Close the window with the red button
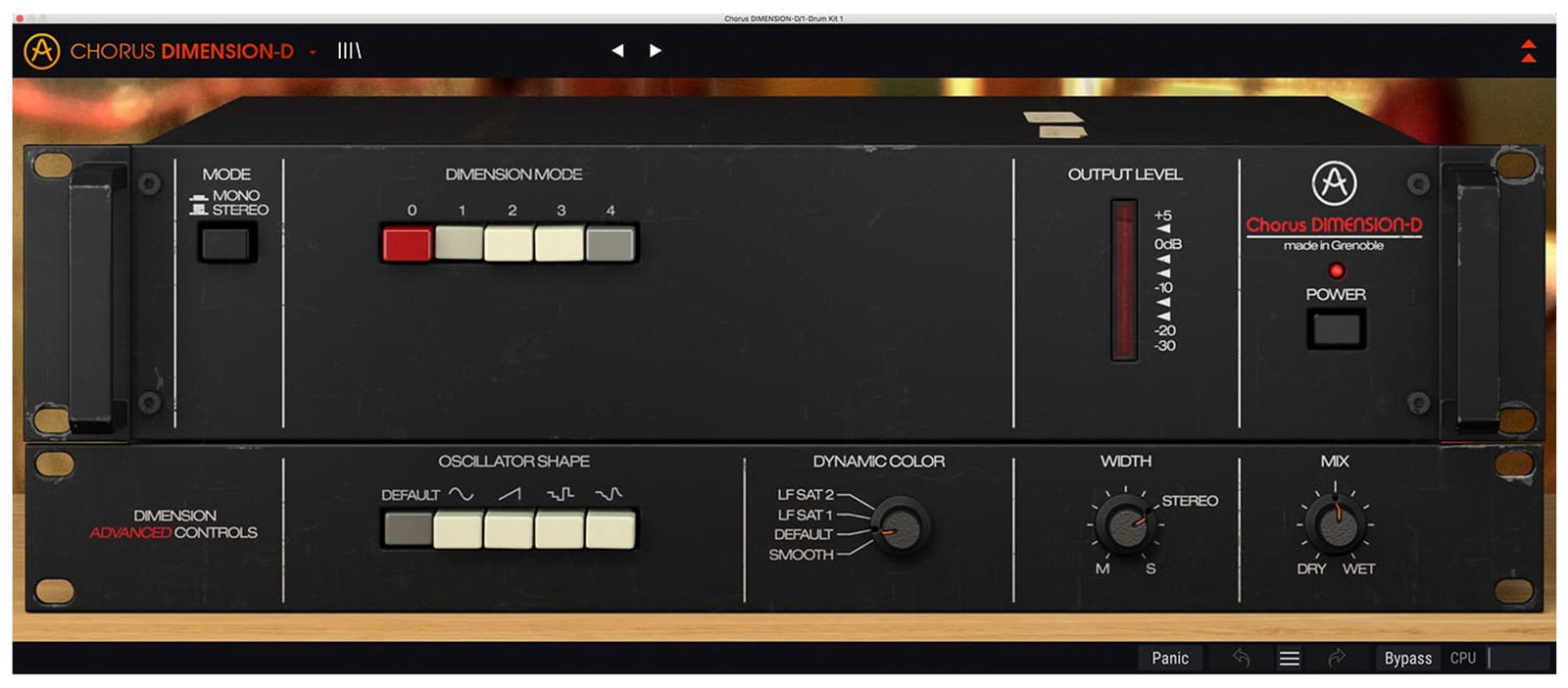 pos(20,18)
